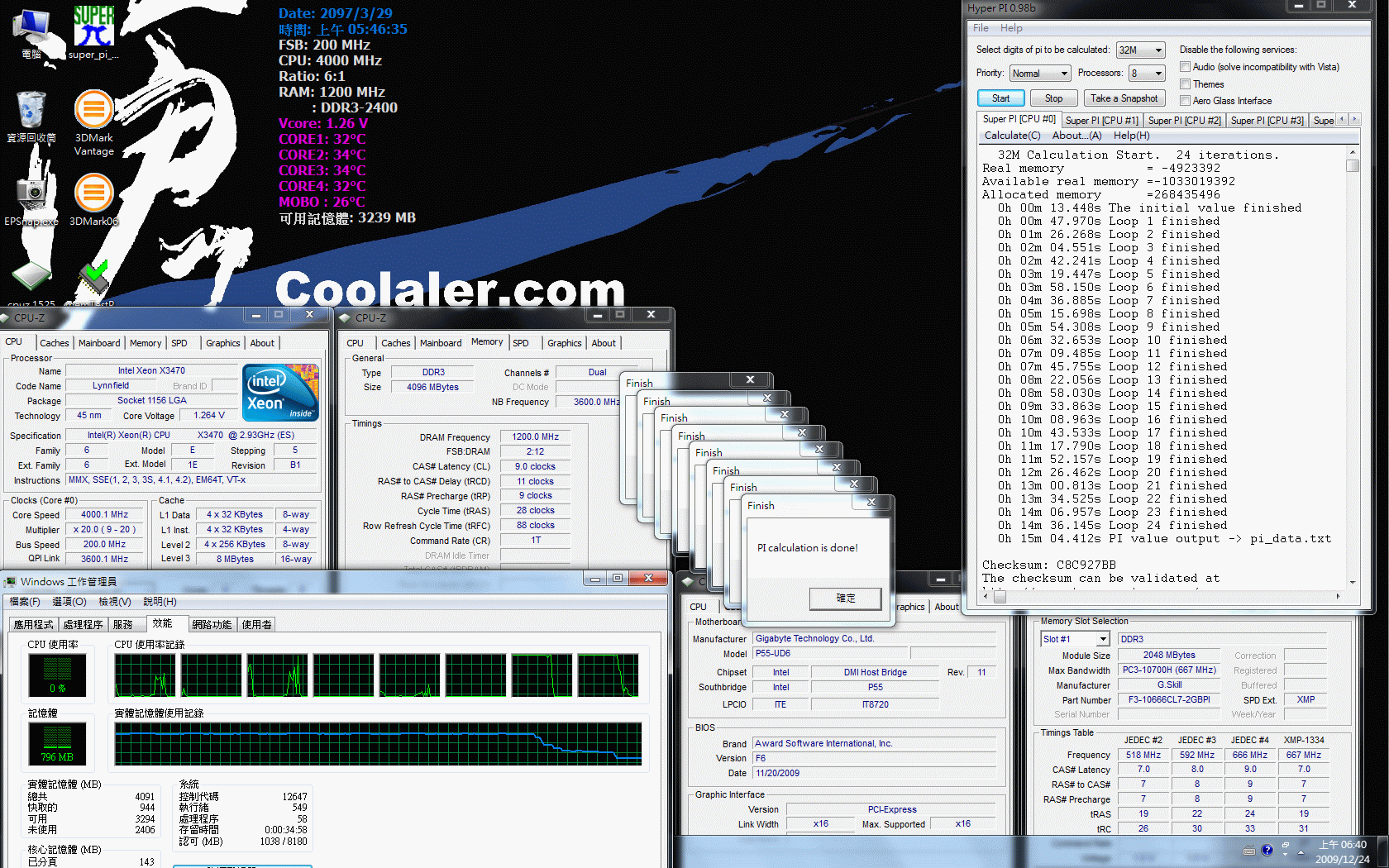
Task: Open the Computer desktop icon
Action: [31, 33]
